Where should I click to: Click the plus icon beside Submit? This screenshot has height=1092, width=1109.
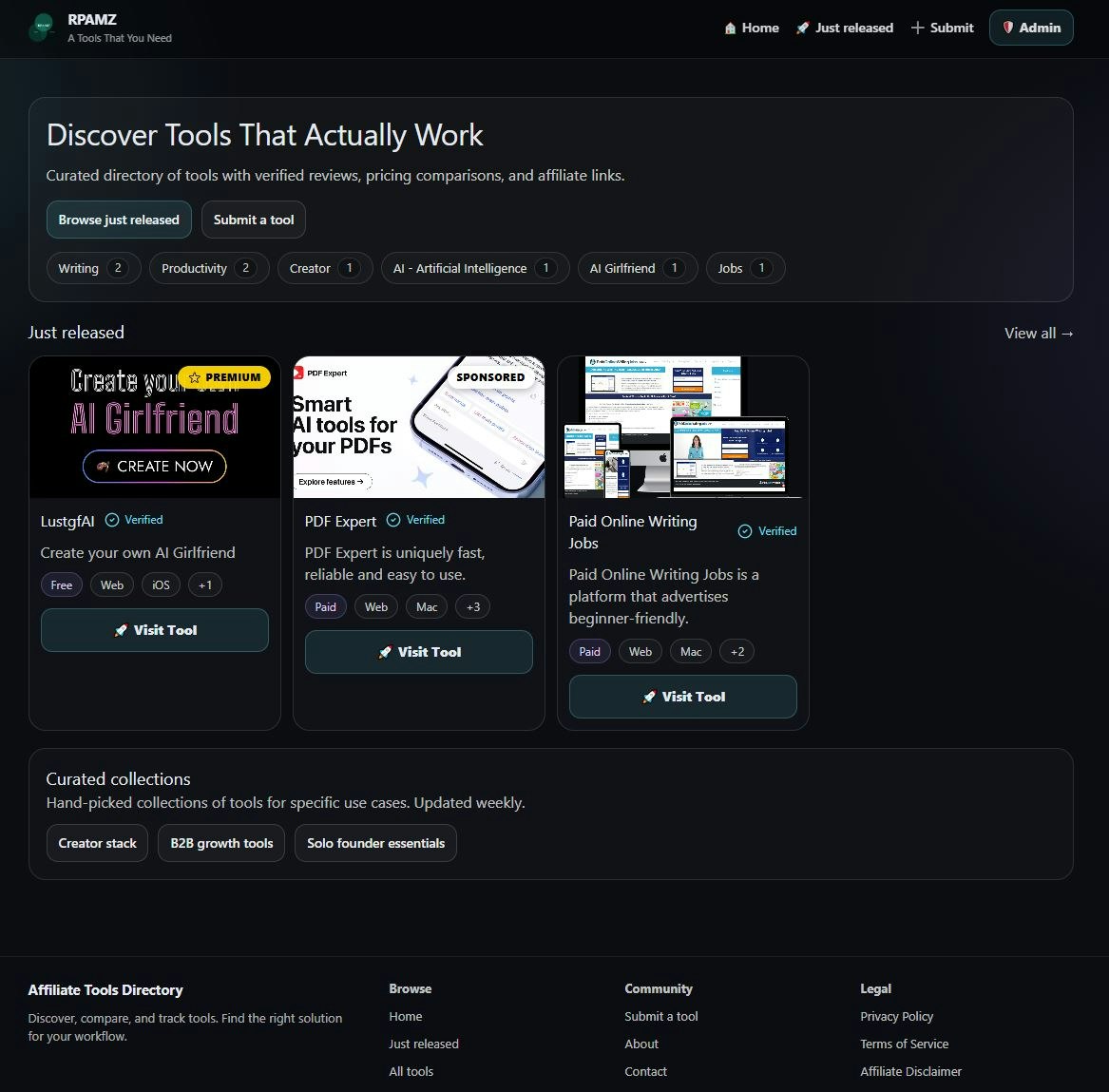coord(917,28)
